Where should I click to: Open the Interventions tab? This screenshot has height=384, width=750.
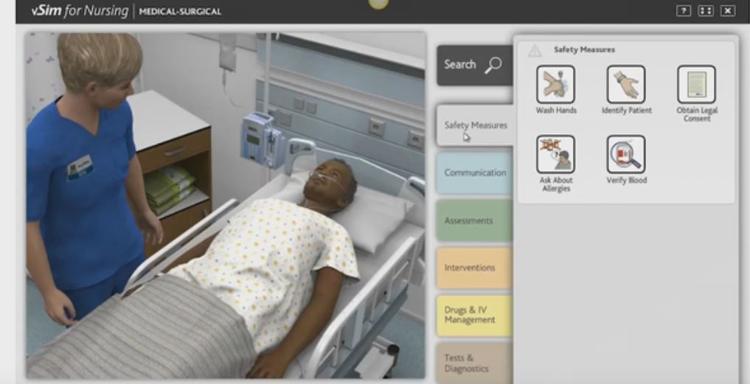(x=475, y=268)
